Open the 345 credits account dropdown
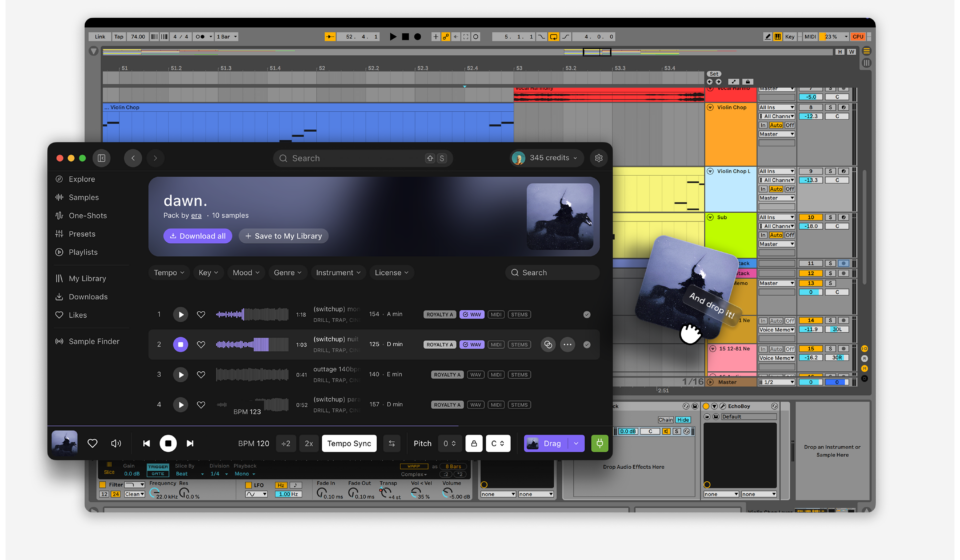Image resolution: width=960 pixels, height=560 pixels. [546, 158]
